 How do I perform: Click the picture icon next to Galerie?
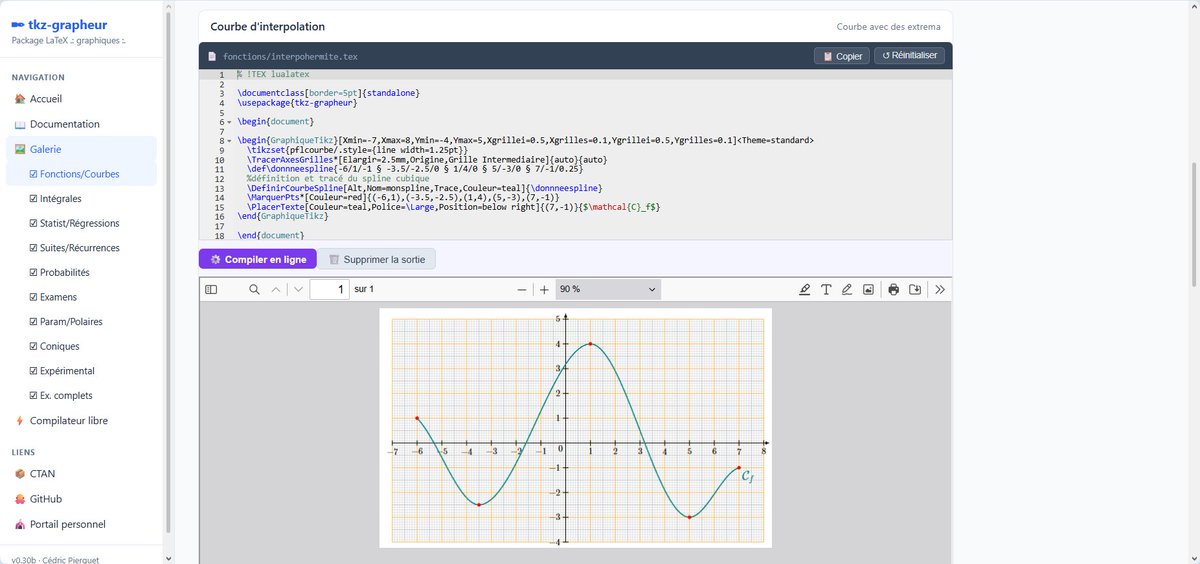(x=20, y=149)
